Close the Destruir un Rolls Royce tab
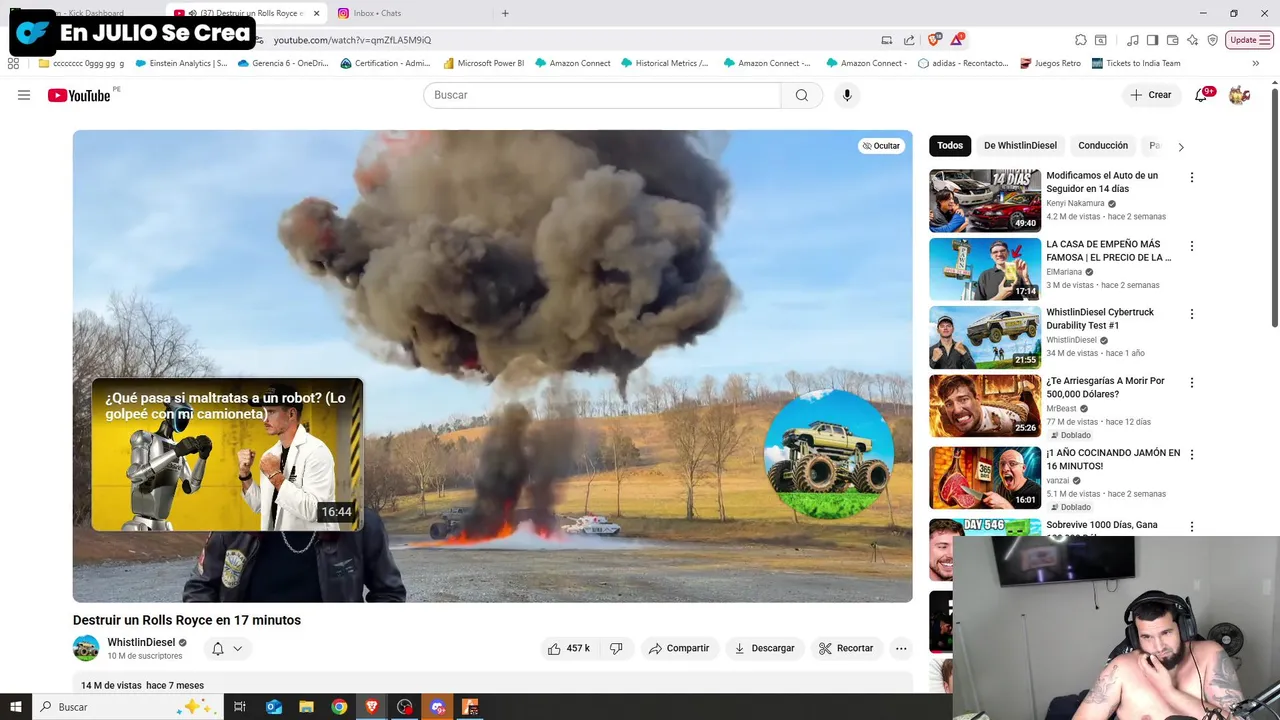 click(317, 13)
